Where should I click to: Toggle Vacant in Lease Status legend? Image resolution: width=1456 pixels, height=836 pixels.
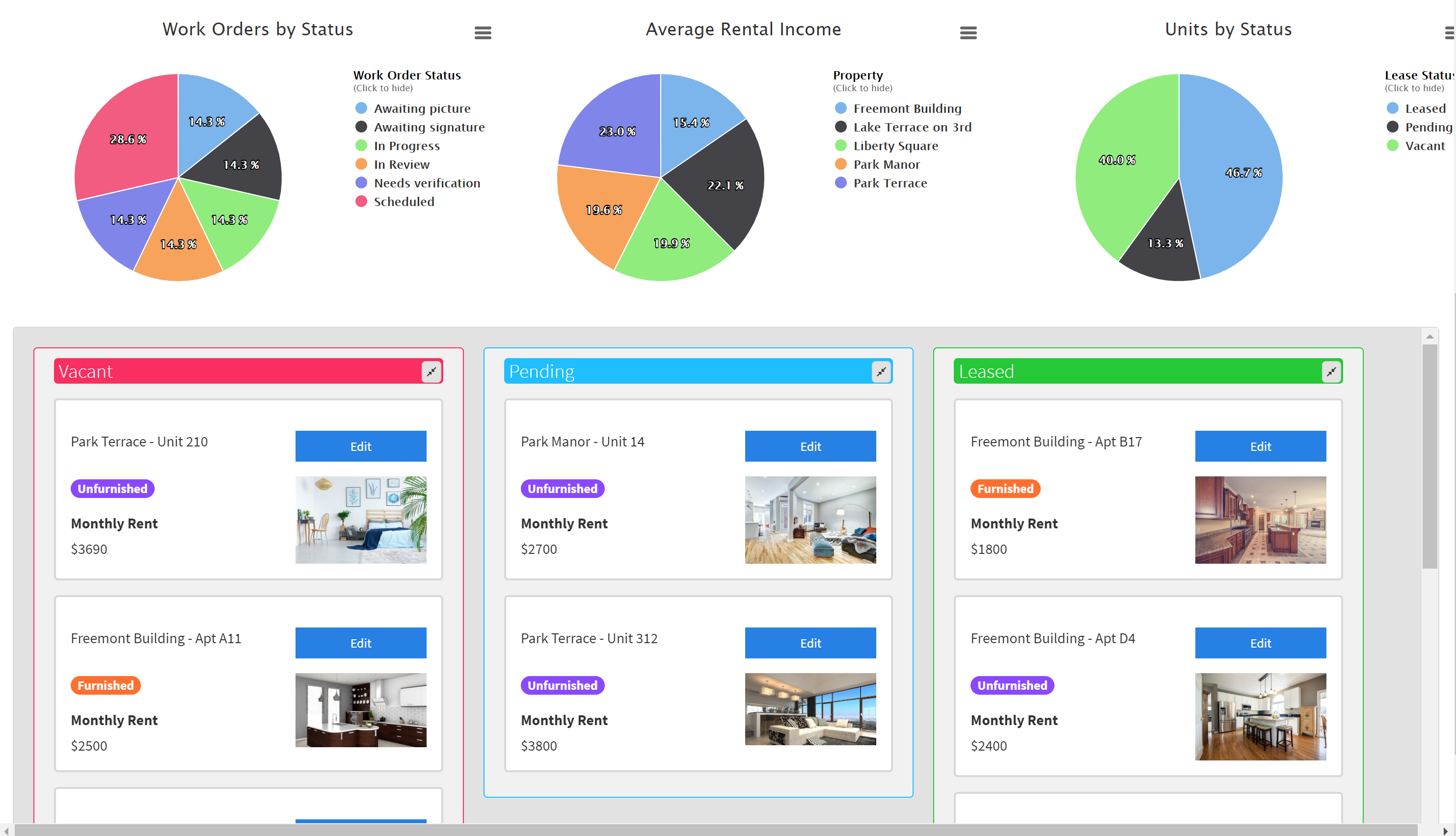point(1415,146)
